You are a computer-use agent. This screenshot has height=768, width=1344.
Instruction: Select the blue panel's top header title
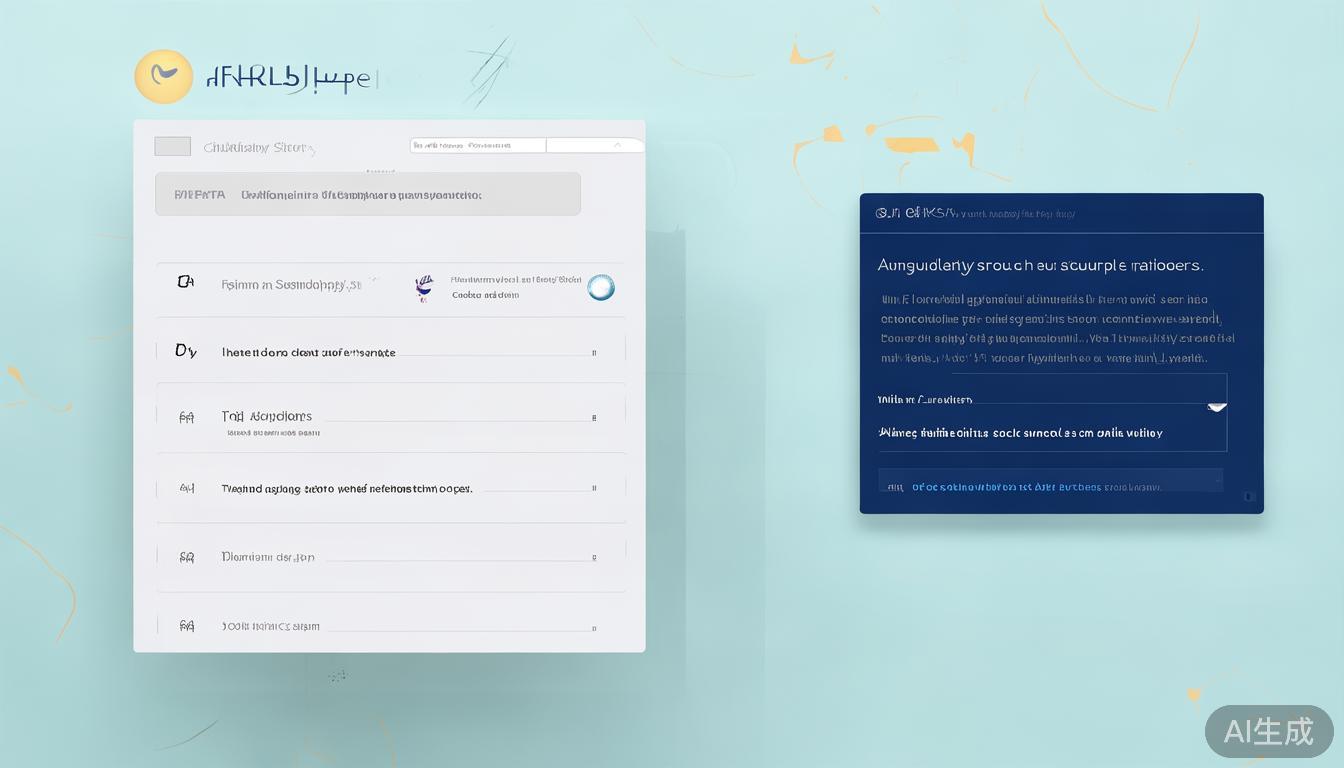pos(975,213)
